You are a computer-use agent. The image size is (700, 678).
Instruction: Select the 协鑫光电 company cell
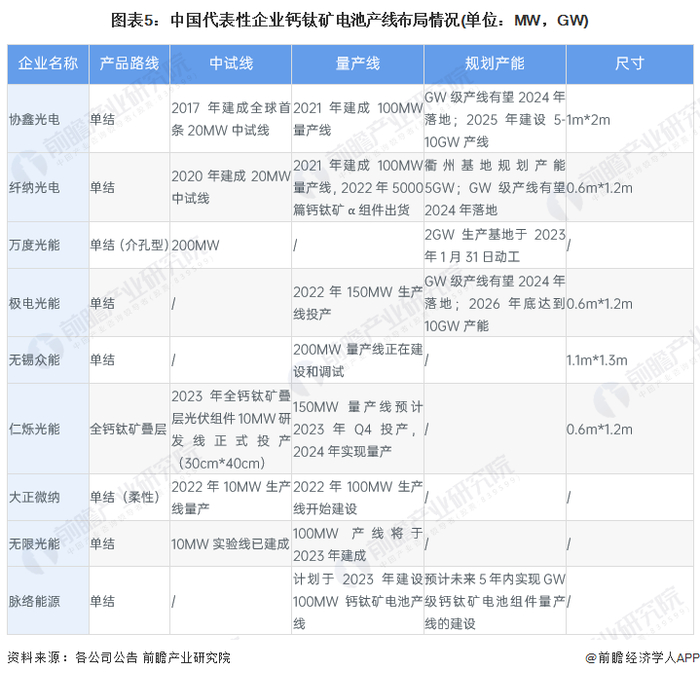point(48,119)
